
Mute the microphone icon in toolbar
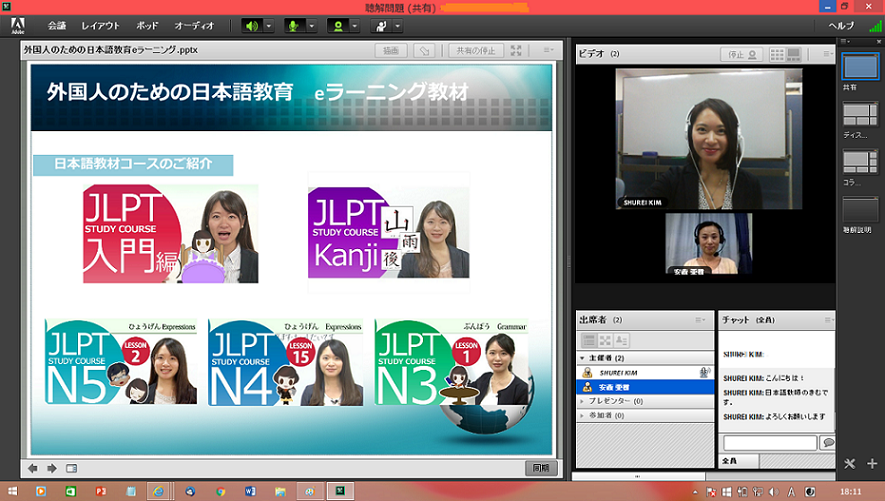[294, 25]
